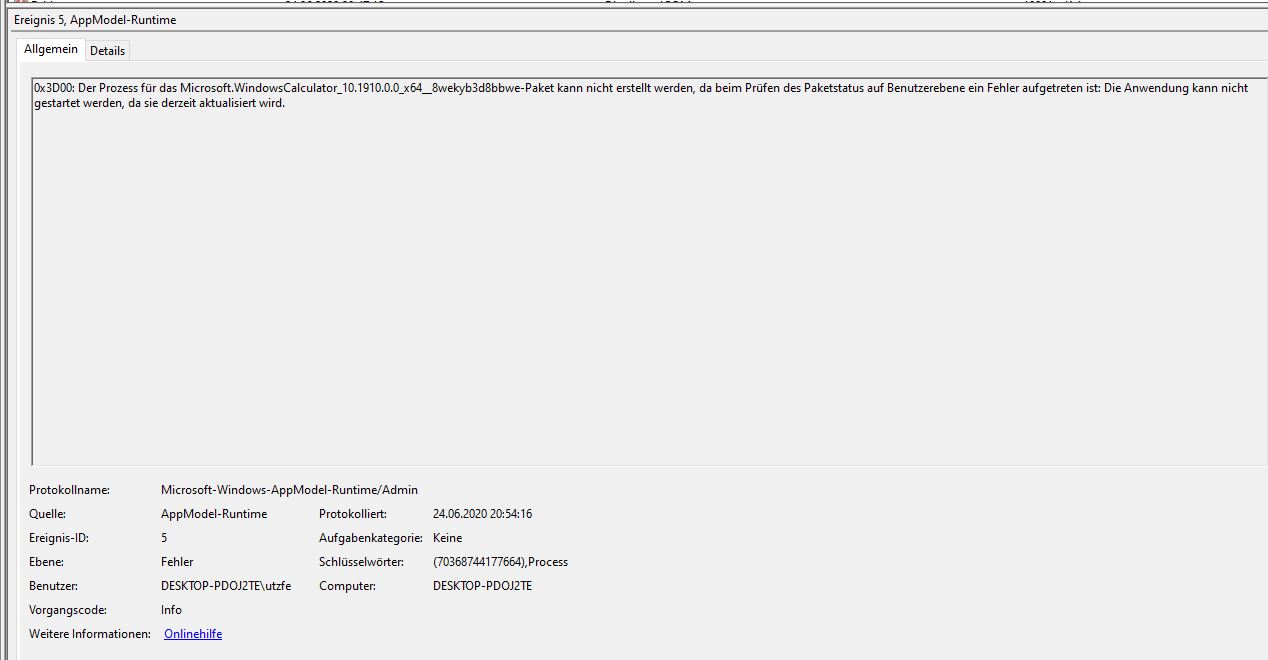
Task: Select the log name Microsoft-Windows-AppModel-Runtime/Admin
Action: (x=289, y=490)
